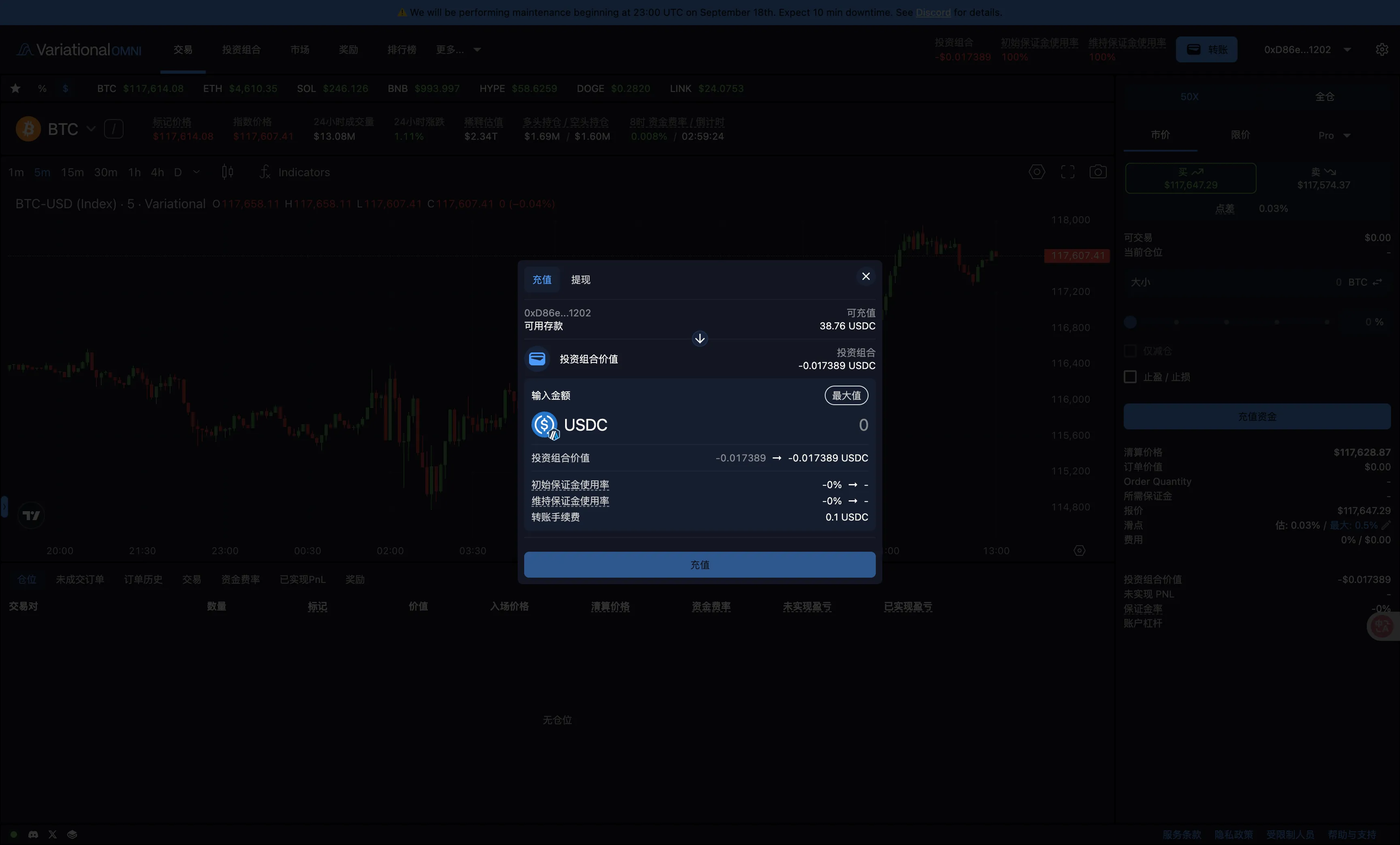Screen dimensions: 1400x845
Task: Switch to the 提现 withdraw tab
Action: pyautogui.click(x=580, y=280)
